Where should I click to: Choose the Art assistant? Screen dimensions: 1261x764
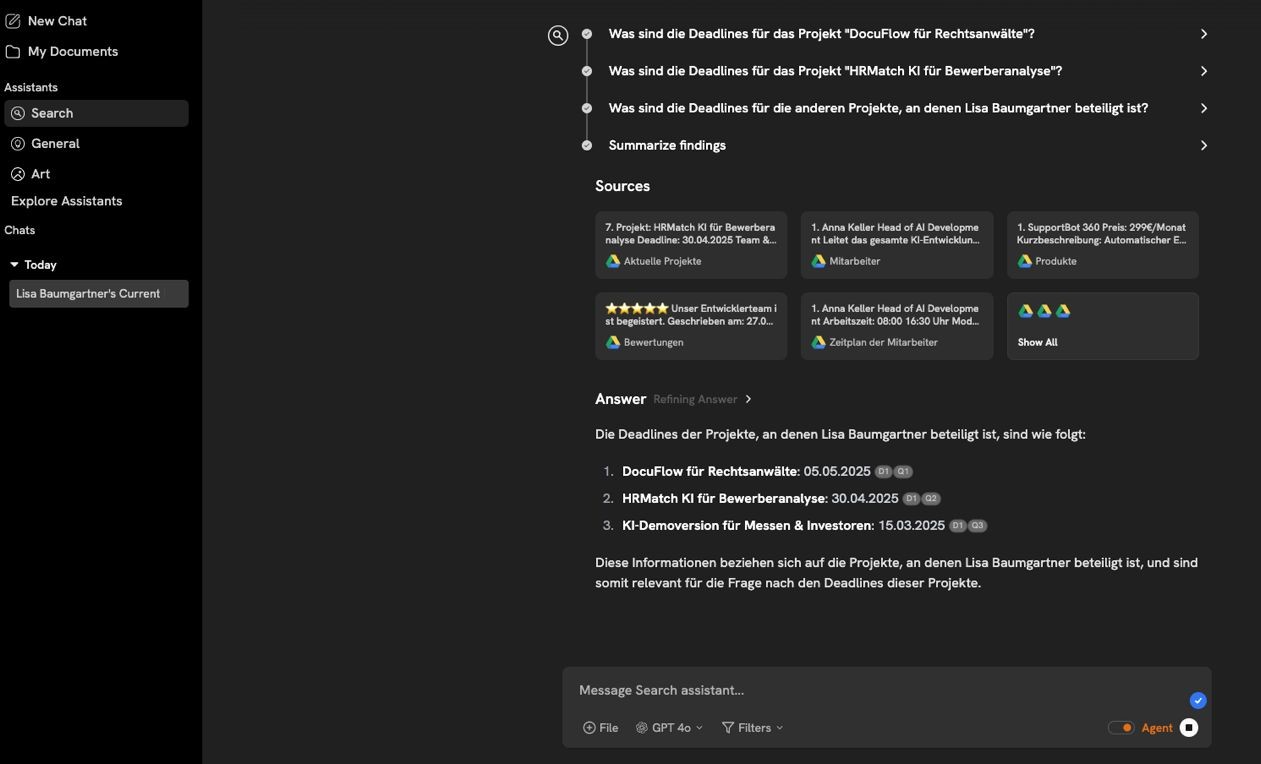(40, 174)
